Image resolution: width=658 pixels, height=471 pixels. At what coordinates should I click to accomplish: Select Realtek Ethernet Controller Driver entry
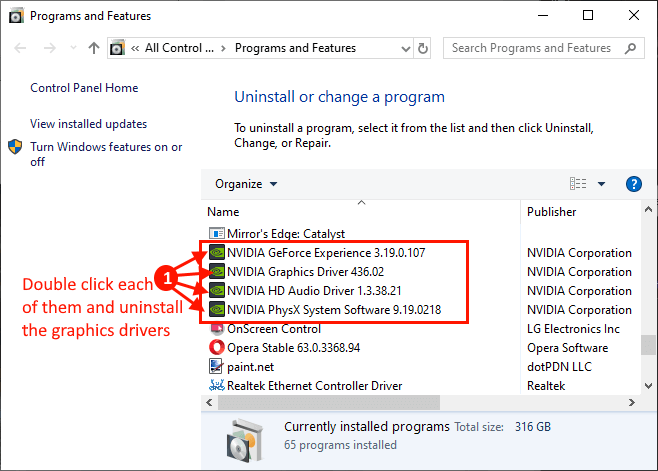coord(314,386)
